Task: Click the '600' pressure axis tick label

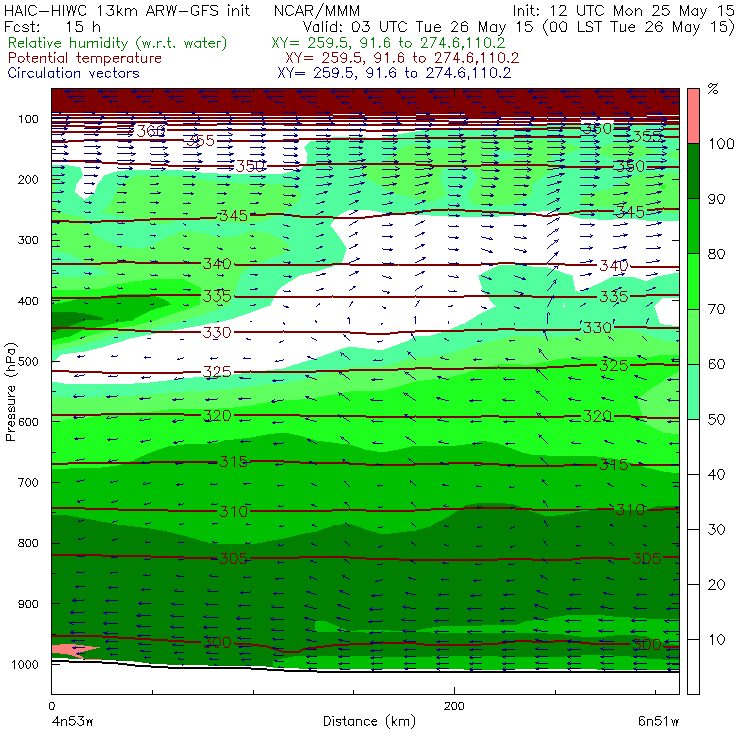Action: (x=28, y=422)
